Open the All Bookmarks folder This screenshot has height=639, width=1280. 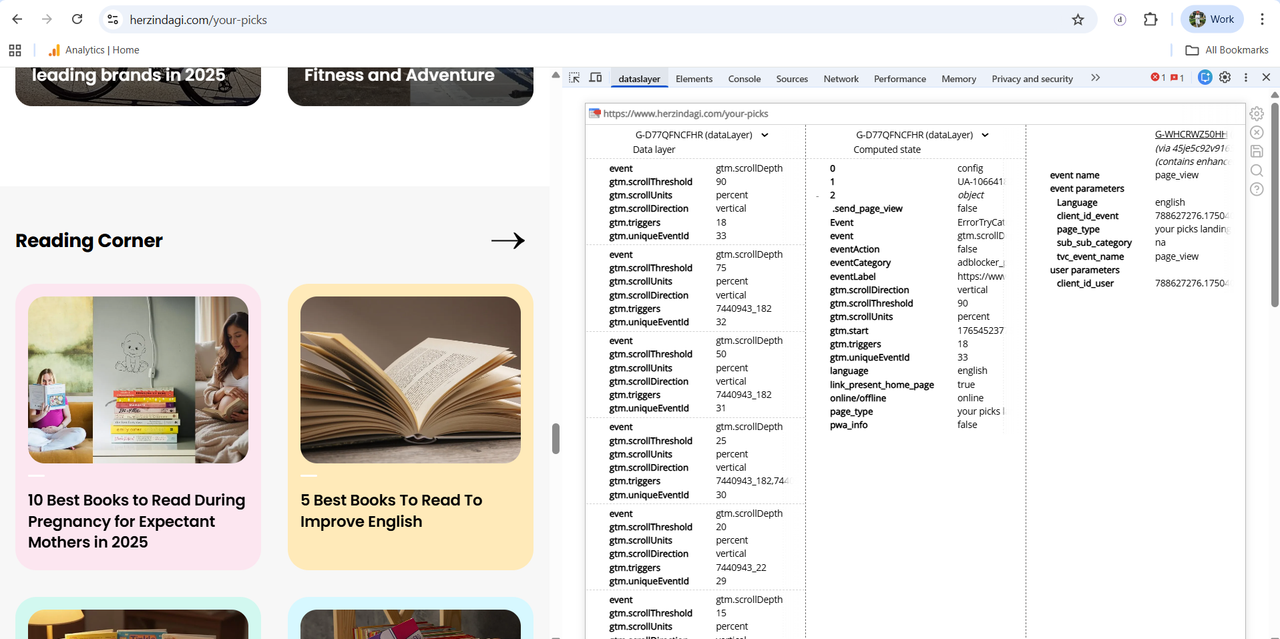[1227, 50]
